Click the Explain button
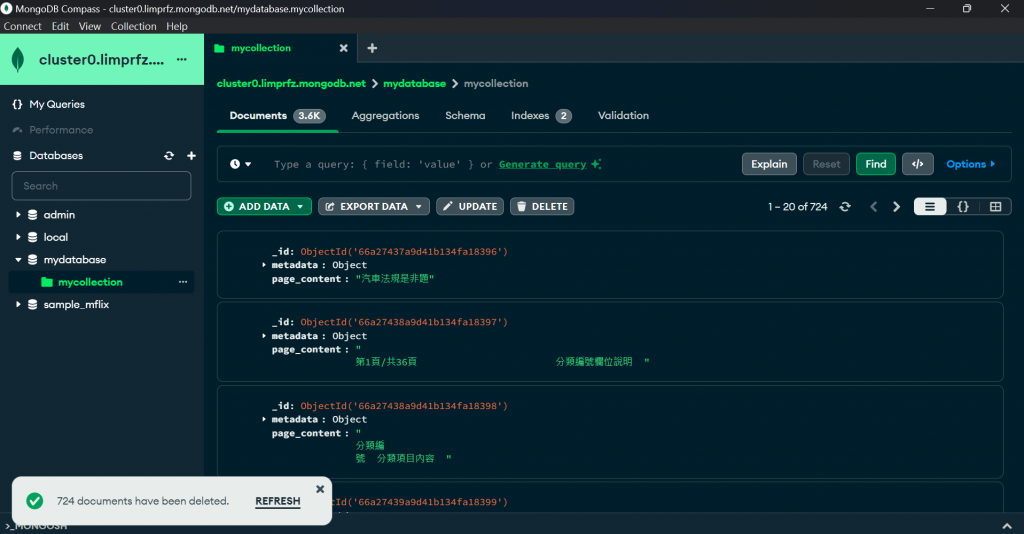Viewport: 1024px width, 534px height. (769, 164)
